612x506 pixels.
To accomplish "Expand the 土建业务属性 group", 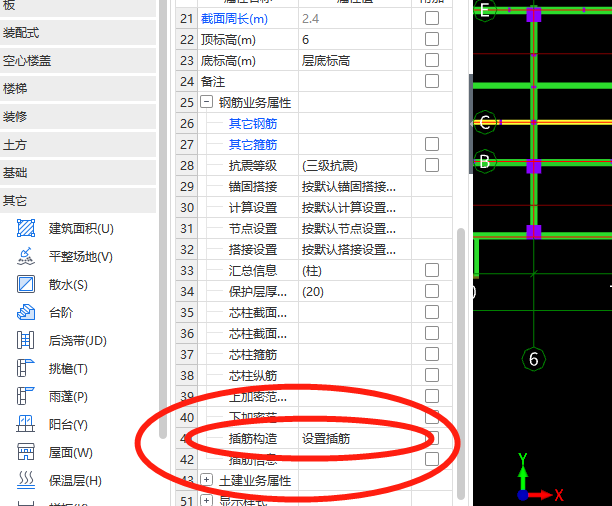I will [x=206, y=480].
